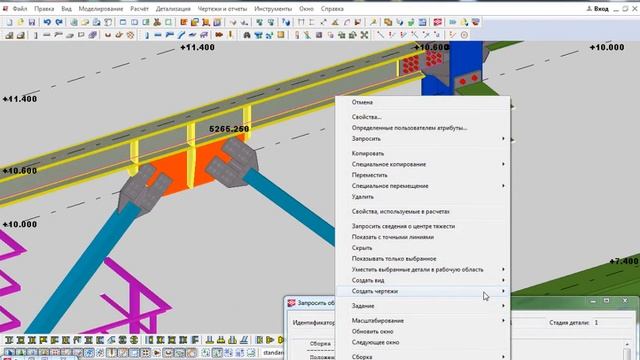Open component catalog binoculars icon

pyautogui.click(x=247, y=35)
